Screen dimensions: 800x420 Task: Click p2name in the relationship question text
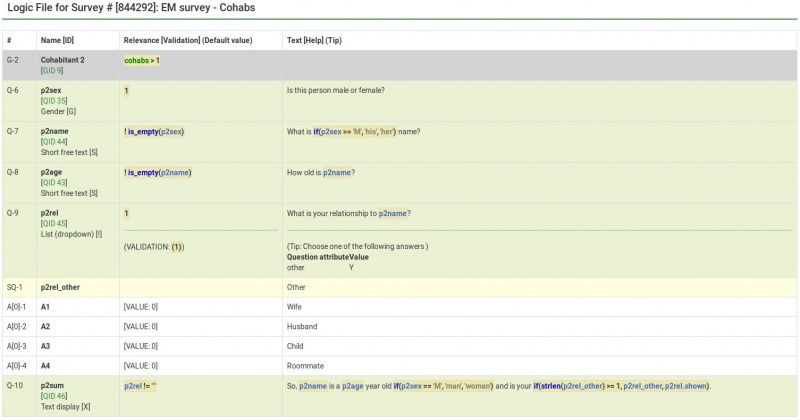tap(393, 213)
